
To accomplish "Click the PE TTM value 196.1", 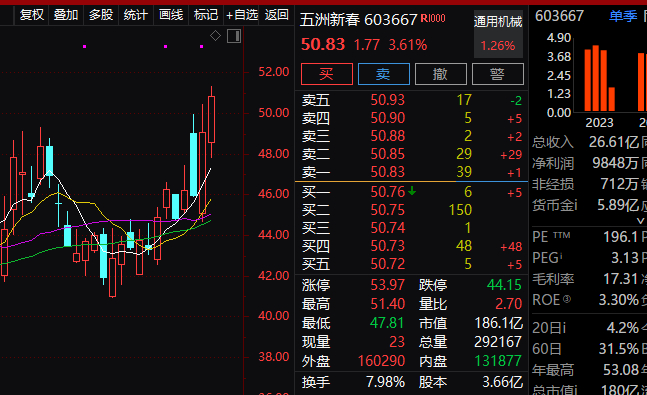I will [620, 237].
